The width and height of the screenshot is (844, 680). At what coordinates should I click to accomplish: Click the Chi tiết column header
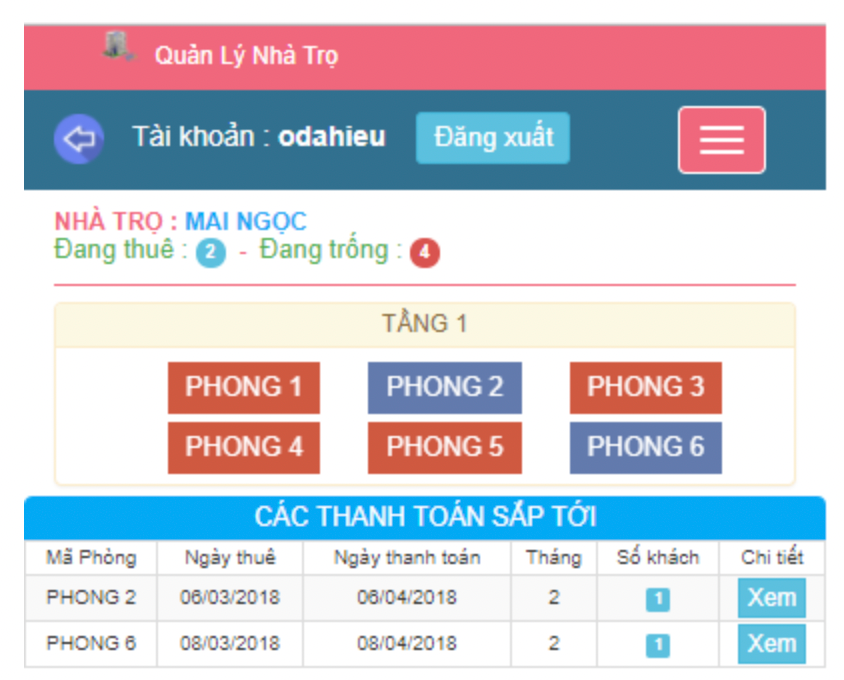point(772,557)
